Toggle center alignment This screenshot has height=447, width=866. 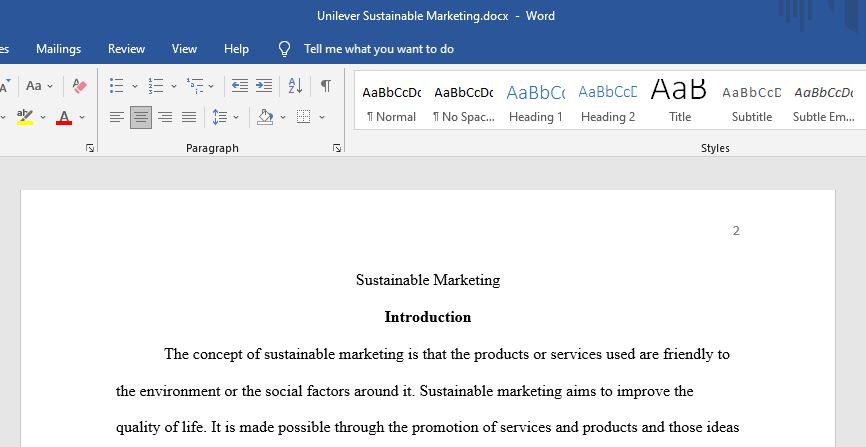(x=141, y=117)
